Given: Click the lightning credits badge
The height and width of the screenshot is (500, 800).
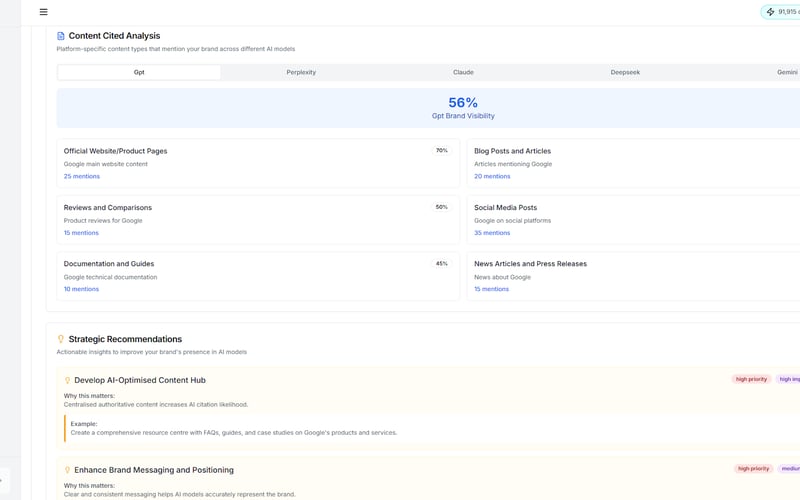Looking at the screenshot, I should pos(781,12).
